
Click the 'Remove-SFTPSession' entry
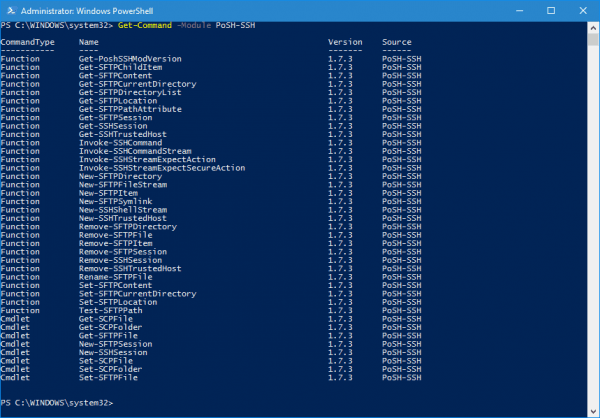[123, 252]
